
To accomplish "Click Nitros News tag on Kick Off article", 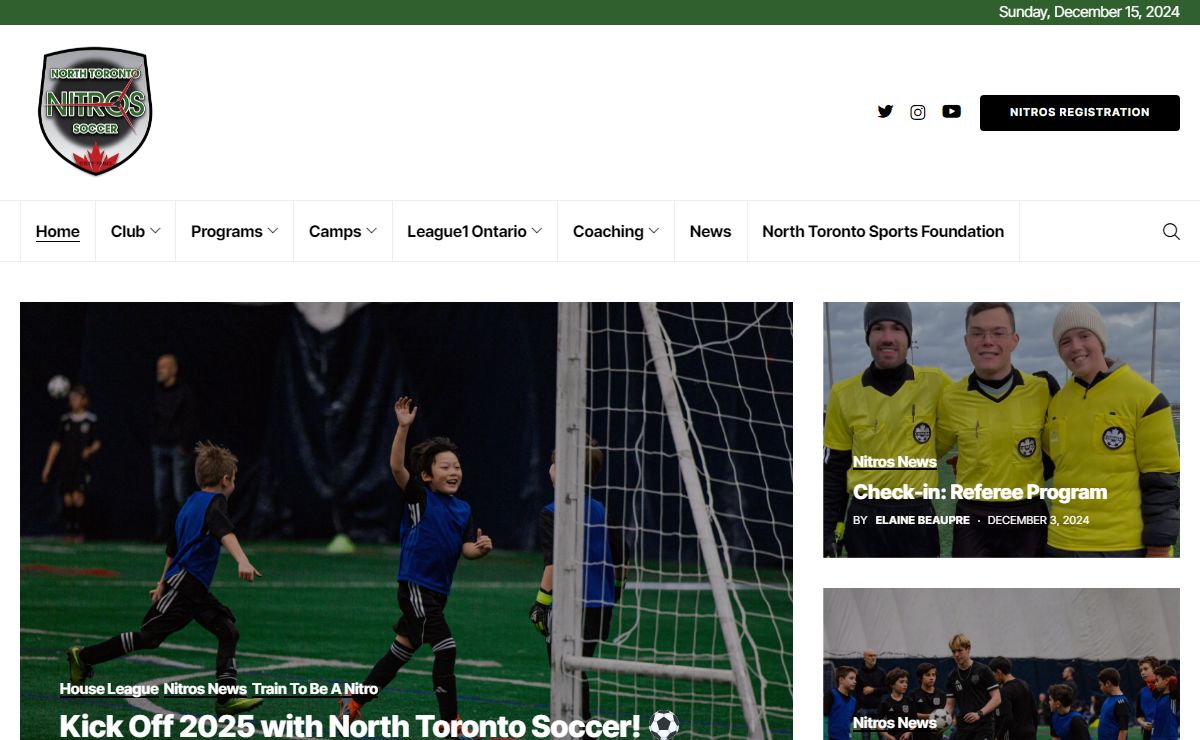I will pos(205,689).
